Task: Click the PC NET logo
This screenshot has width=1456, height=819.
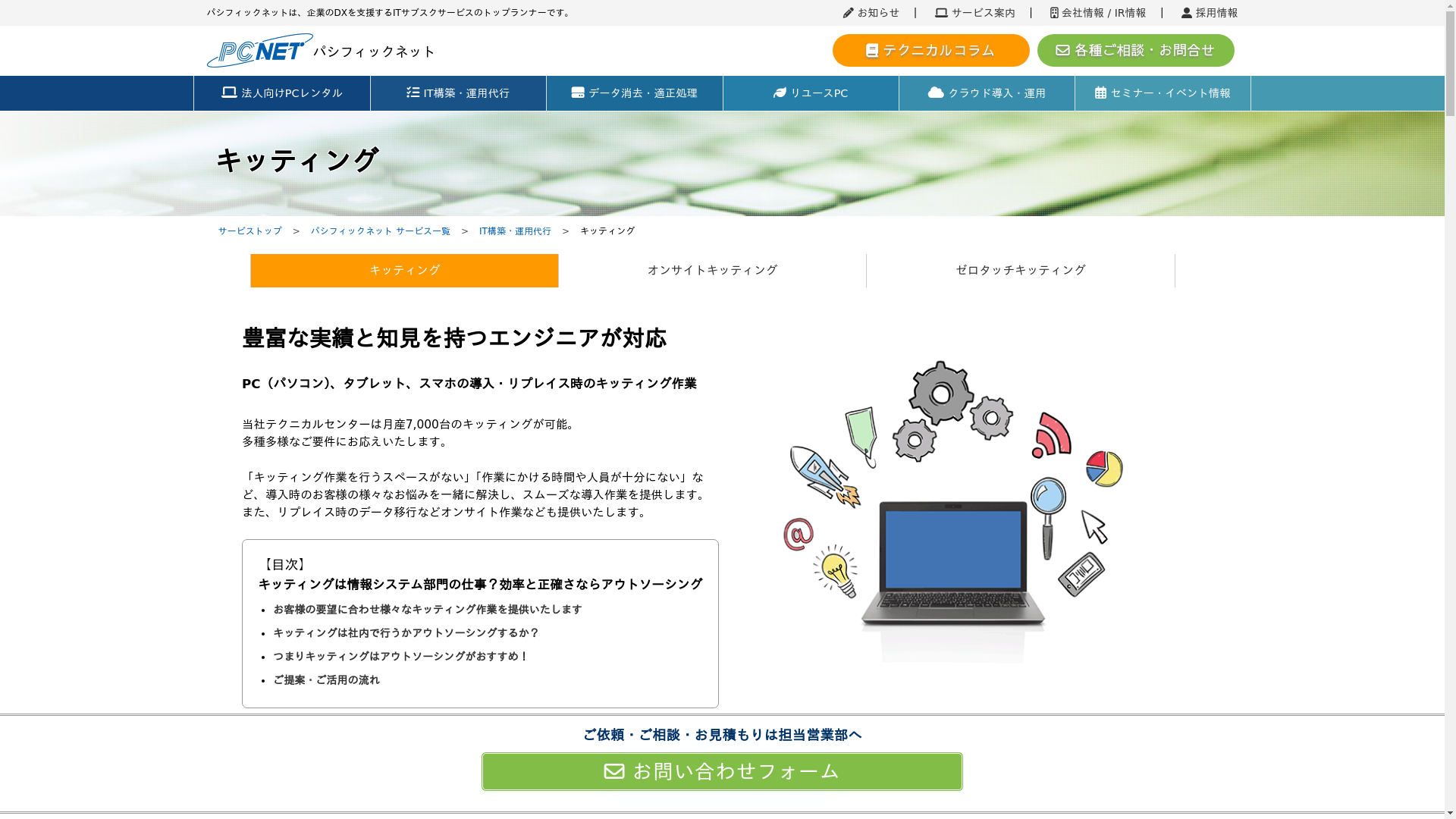Action: point(259,50)
